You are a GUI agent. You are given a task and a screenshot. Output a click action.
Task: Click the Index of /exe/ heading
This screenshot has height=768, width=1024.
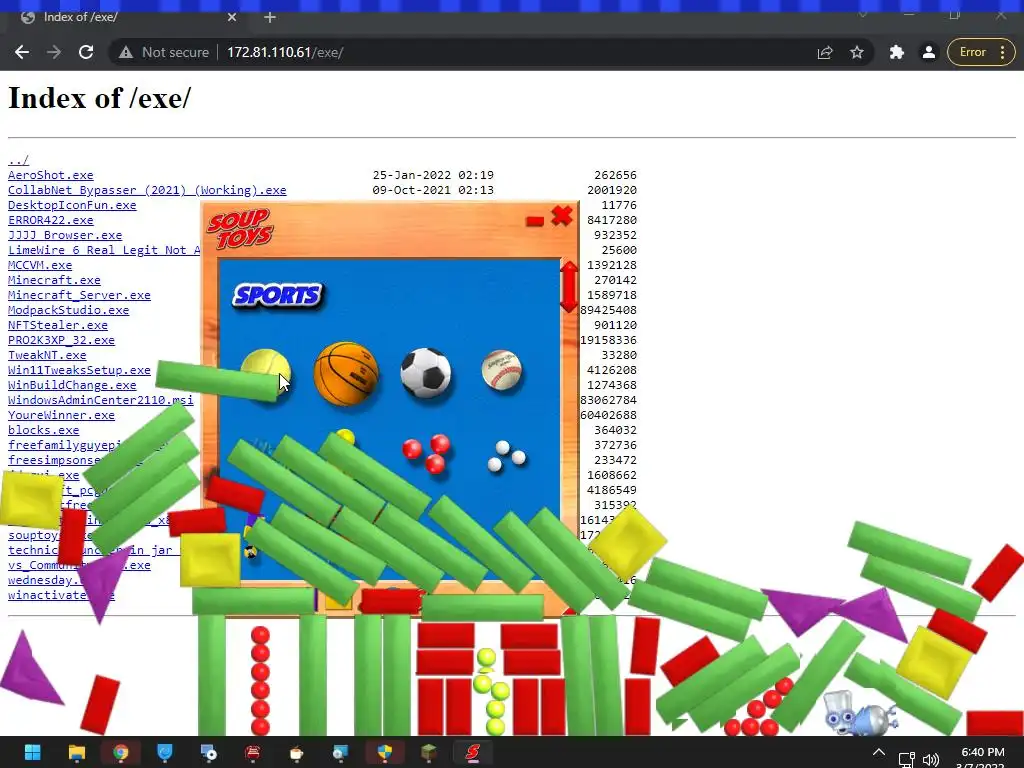pyautogui.click(x=99, y=98)
